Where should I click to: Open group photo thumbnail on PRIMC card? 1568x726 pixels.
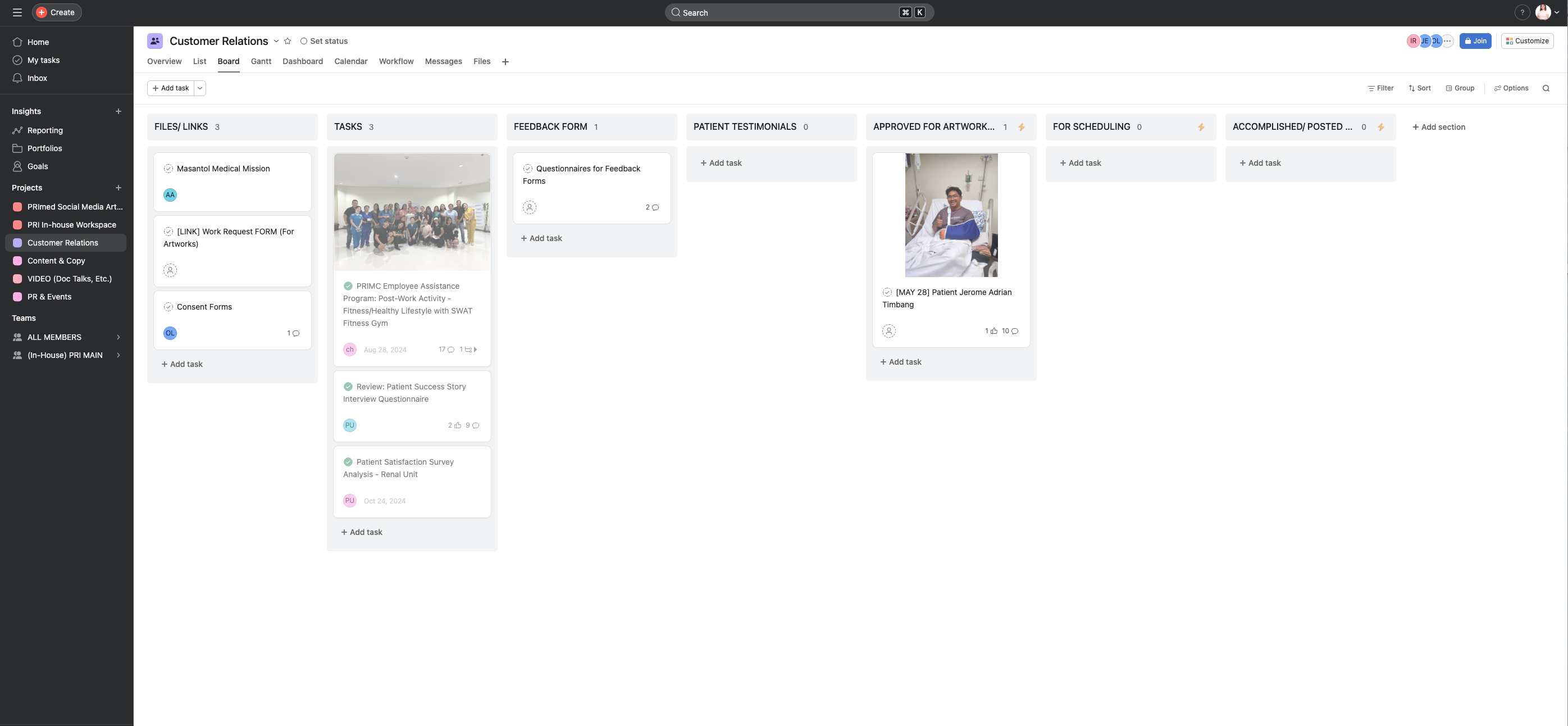tap(412, 212)
